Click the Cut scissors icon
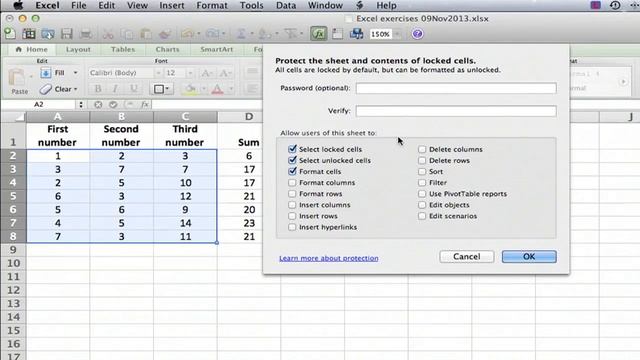The image size is (640, 360). click(x=108, y=34)
